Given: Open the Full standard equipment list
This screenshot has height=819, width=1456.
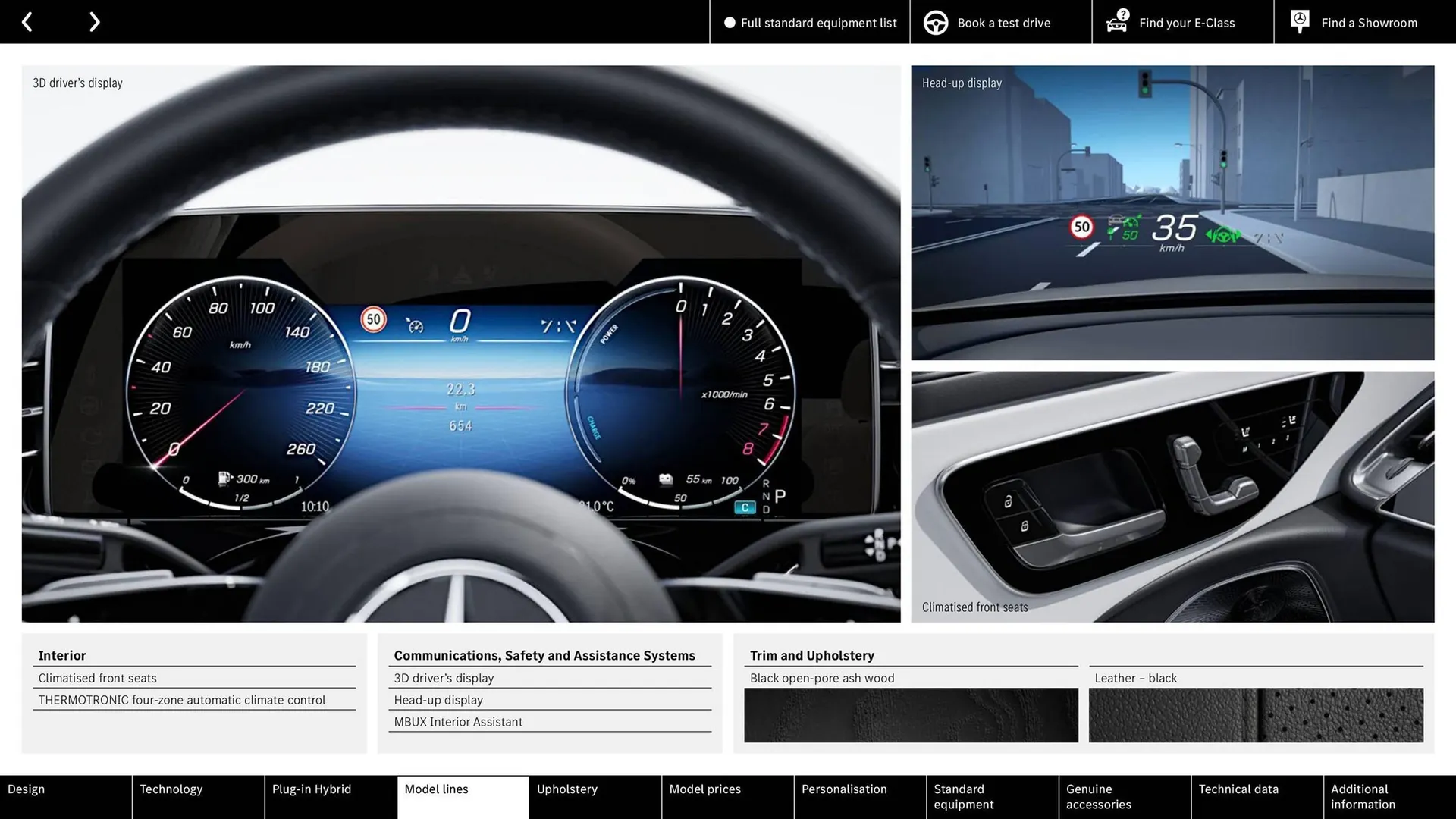Looking at the screenshot, I should pos(818,22).
